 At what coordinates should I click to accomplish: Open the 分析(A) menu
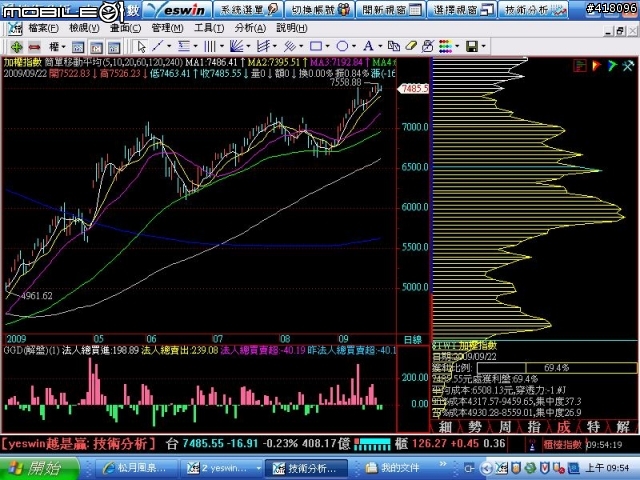[250, 28]
